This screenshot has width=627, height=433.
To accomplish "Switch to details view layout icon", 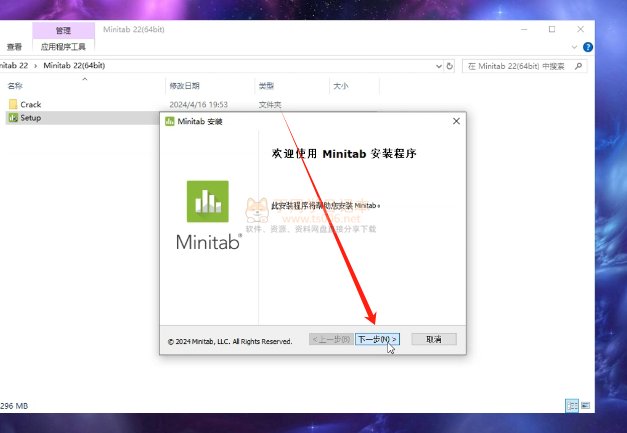I will click(572, 405).
